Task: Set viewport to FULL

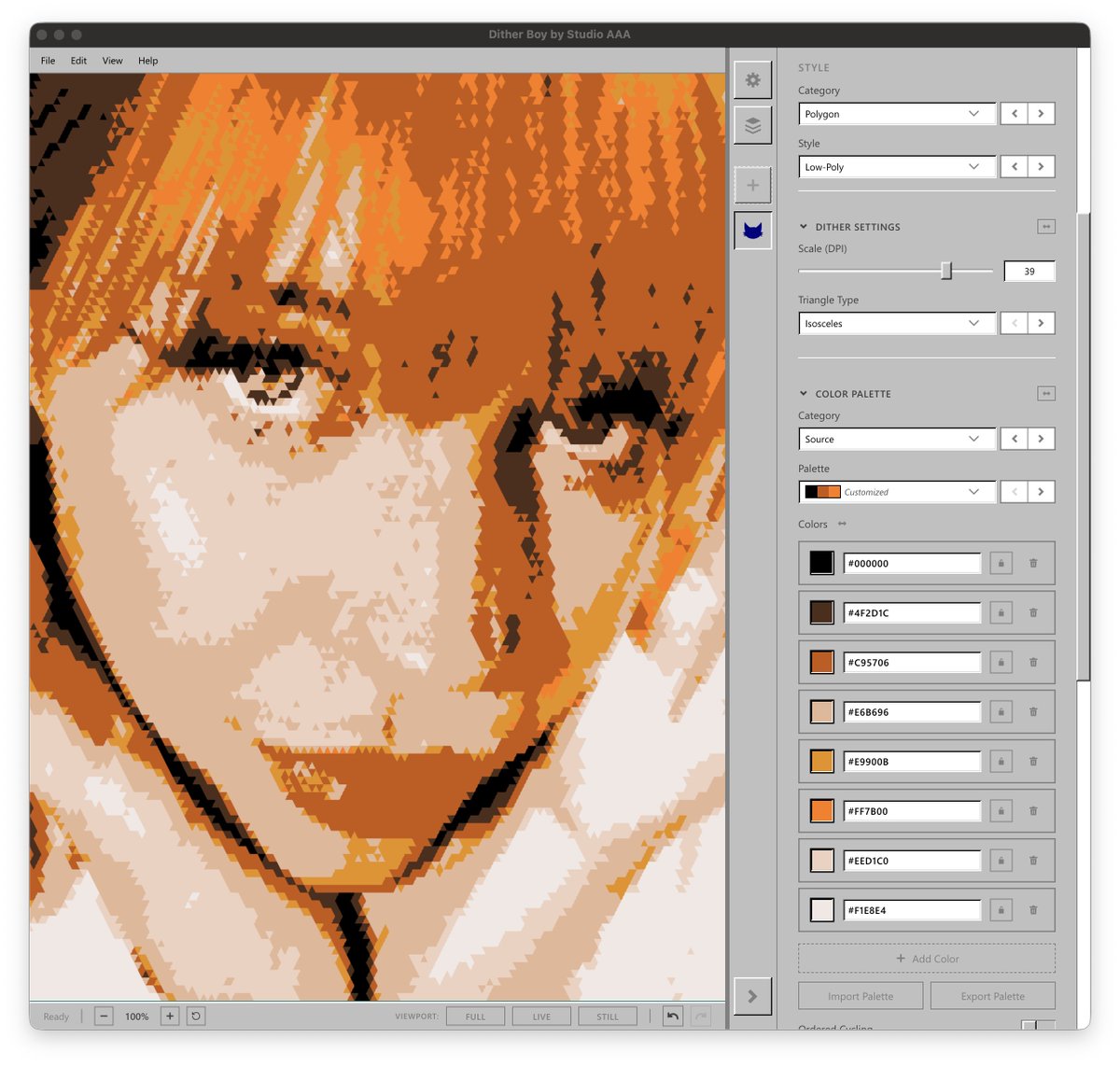Action: [x=475, y=1017]
